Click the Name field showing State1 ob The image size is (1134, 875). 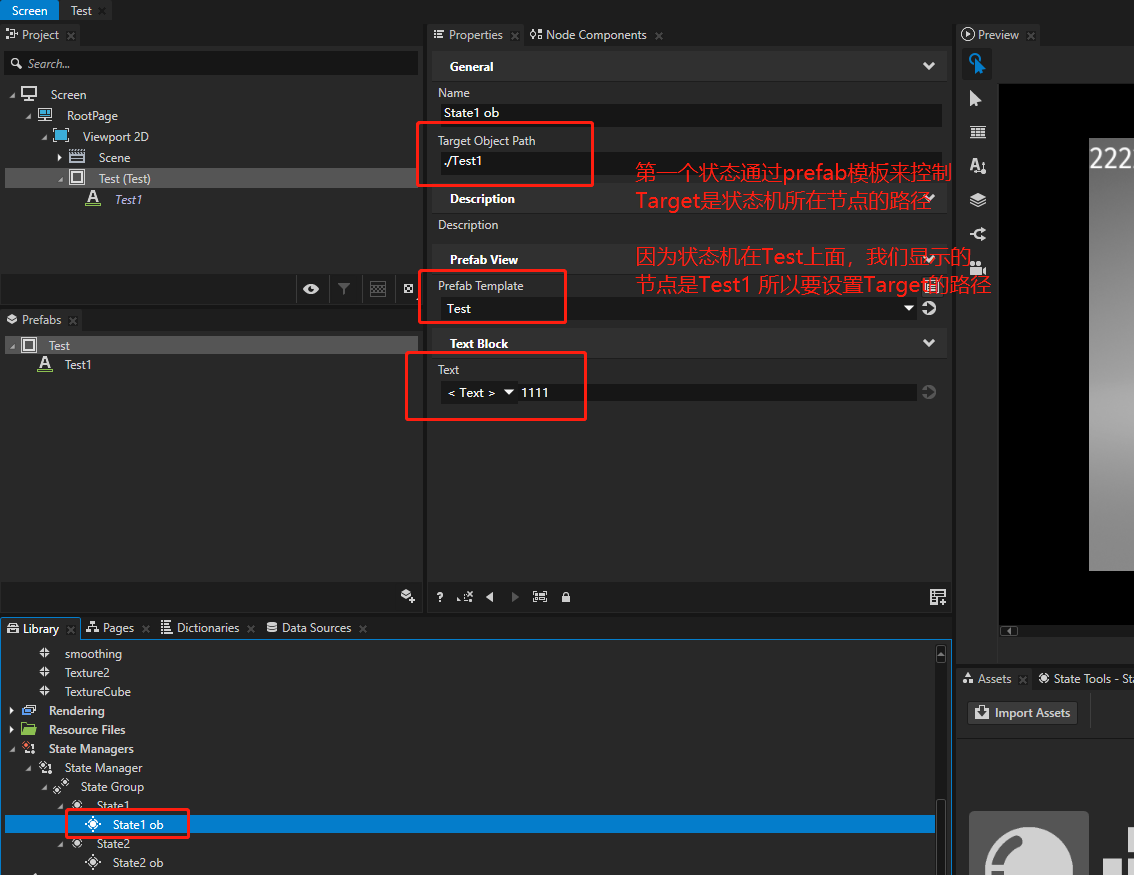pyautogui.click(x=691, y=113)
